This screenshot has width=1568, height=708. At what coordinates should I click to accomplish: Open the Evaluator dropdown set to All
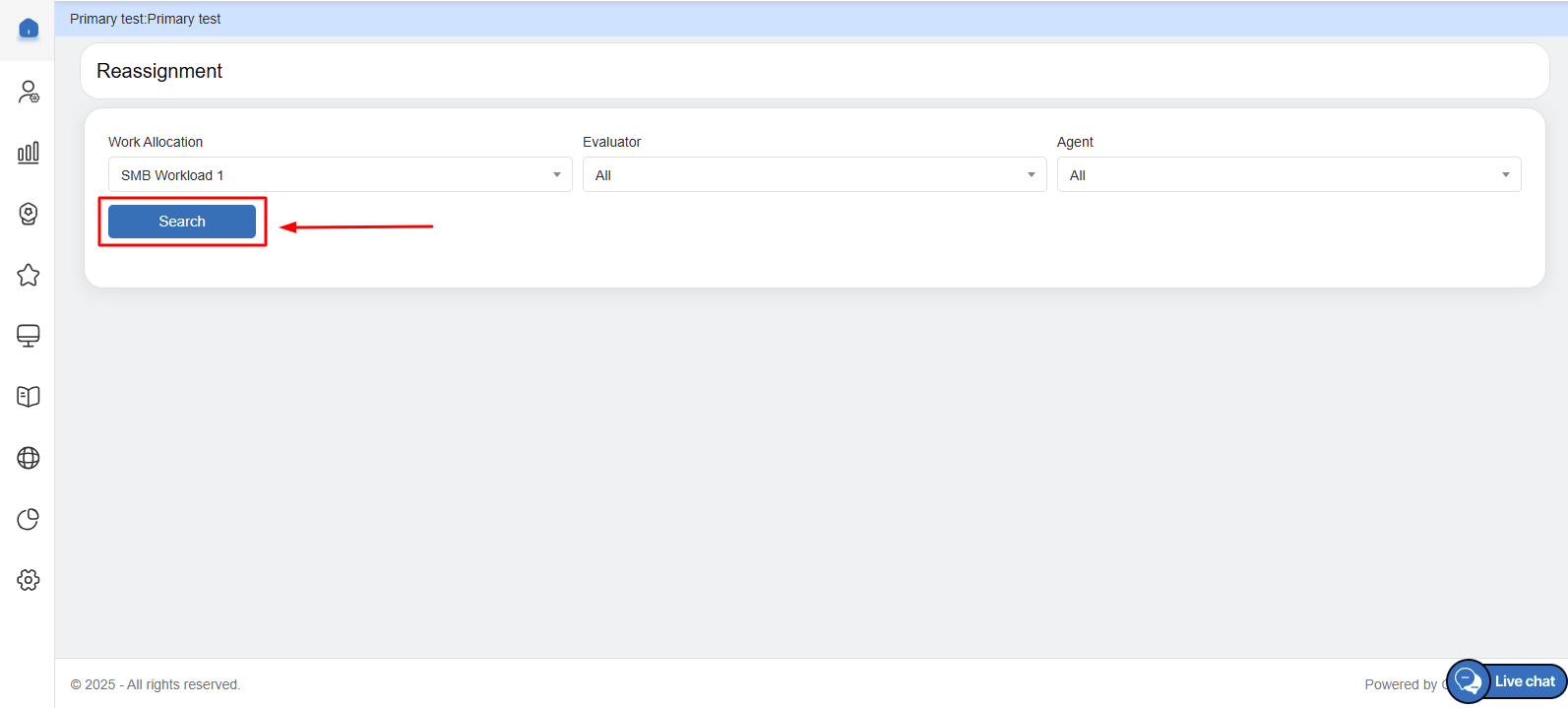[814, 175]
